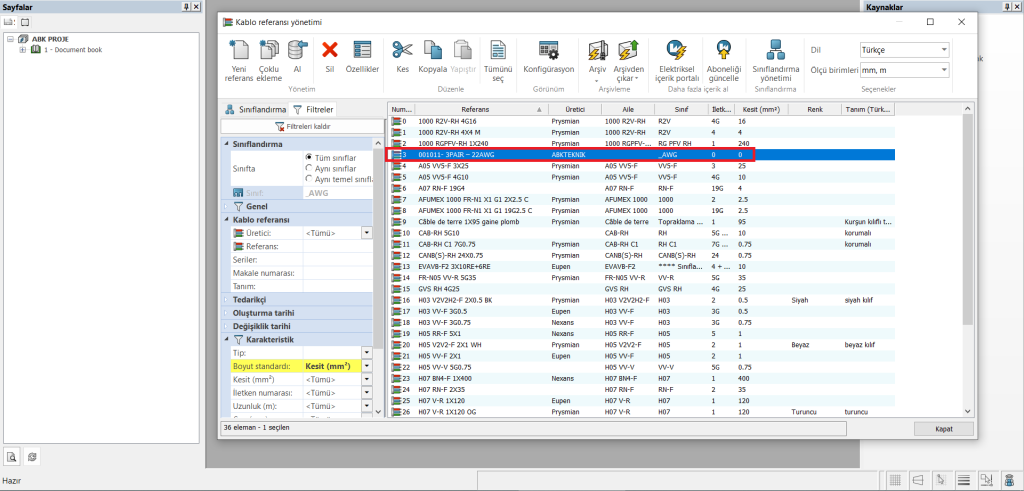Click the Çoklu ekleme icon
The width and height of the screenshot is (1024, 491).
269,50
